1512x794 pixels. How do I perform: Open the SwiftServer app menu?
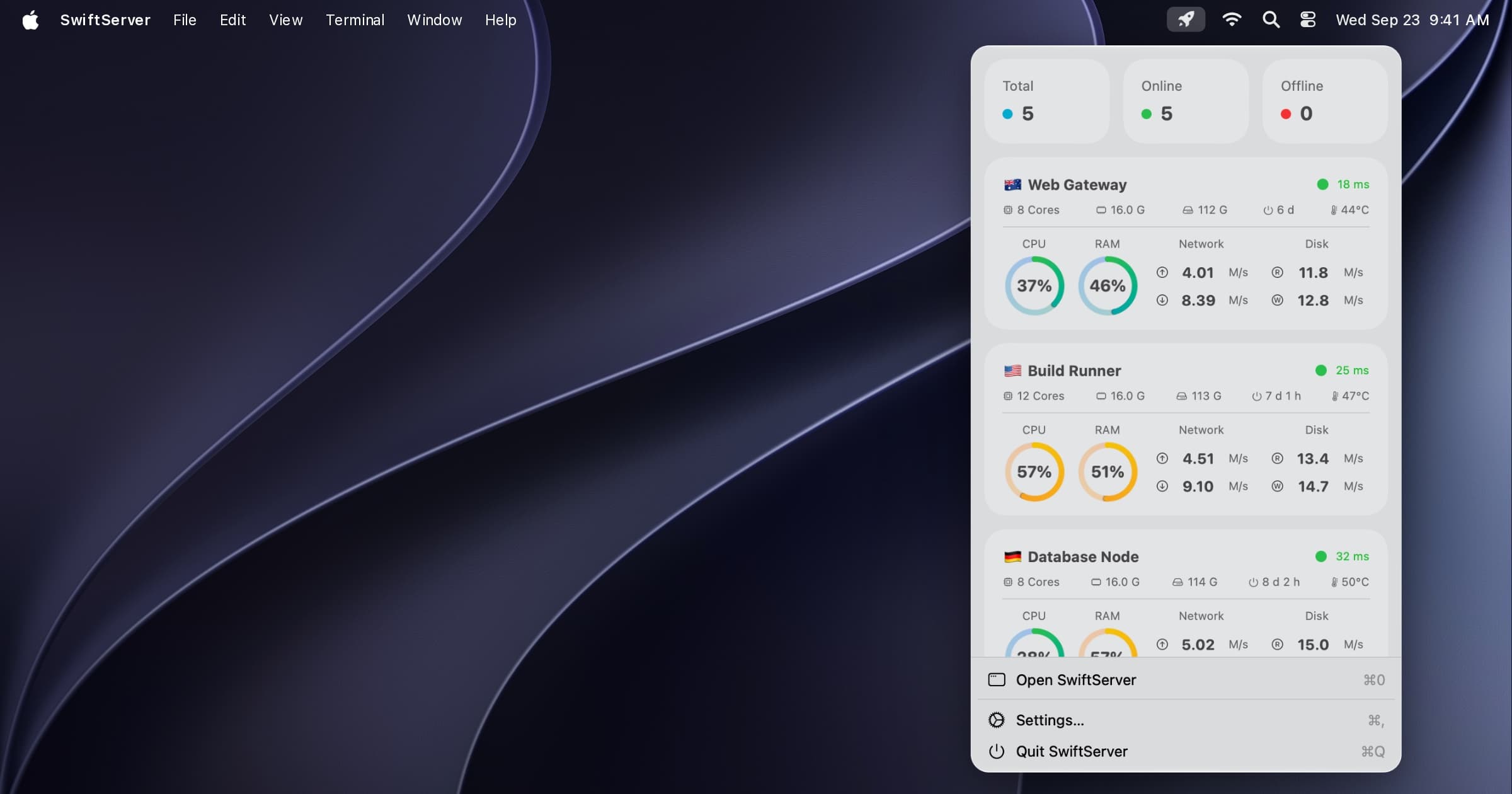(105, 20)
